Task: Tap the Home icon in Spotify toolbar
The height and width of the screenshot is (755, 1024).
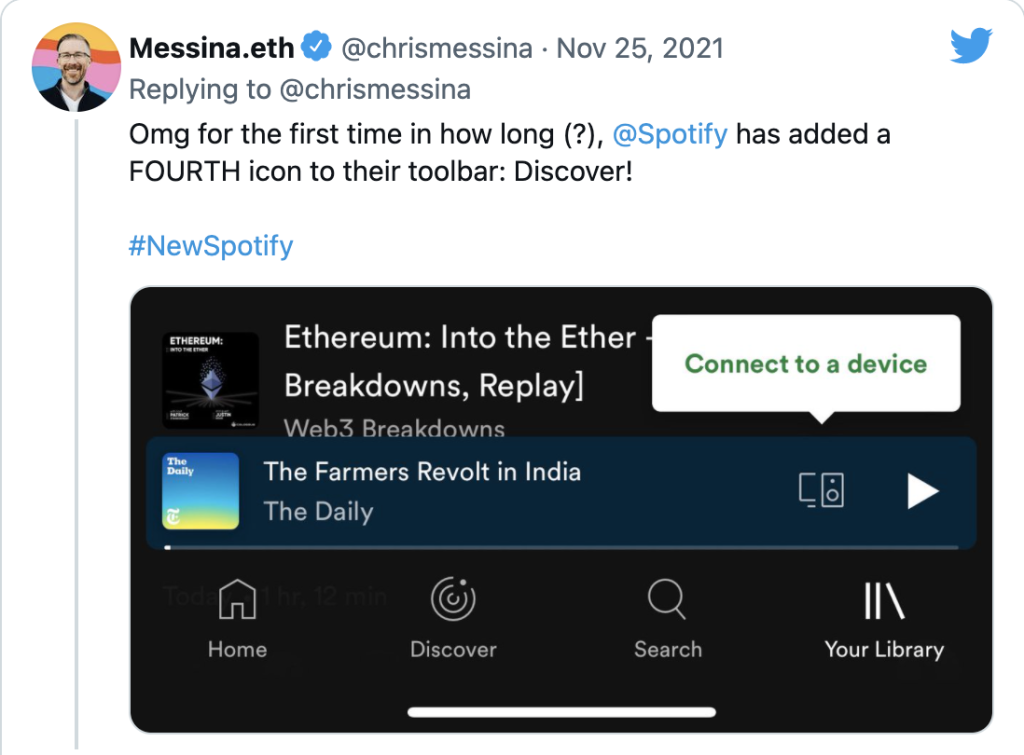Action: [237, 600]
